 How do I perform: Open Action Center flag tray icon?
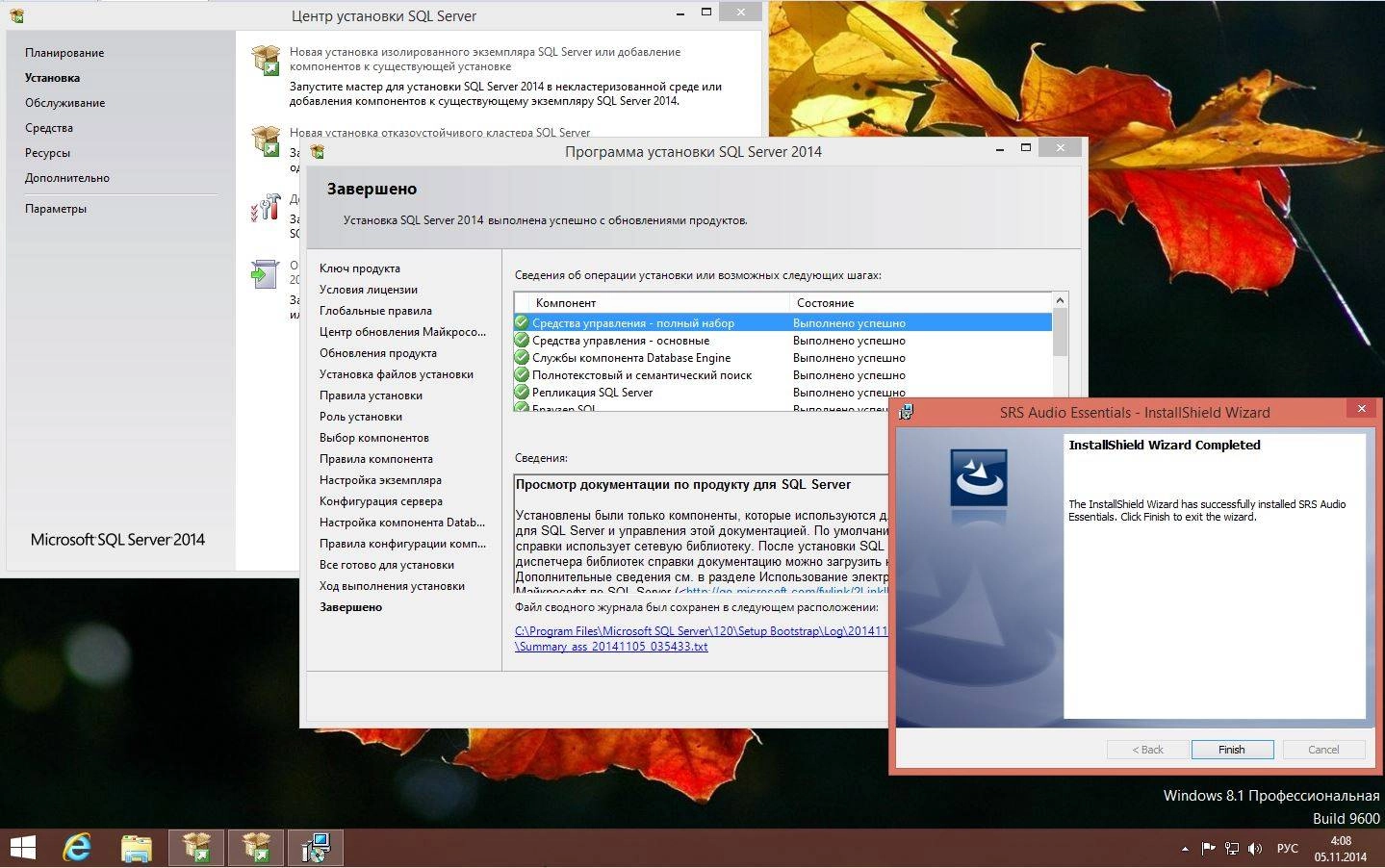[x=1208, y=849]
